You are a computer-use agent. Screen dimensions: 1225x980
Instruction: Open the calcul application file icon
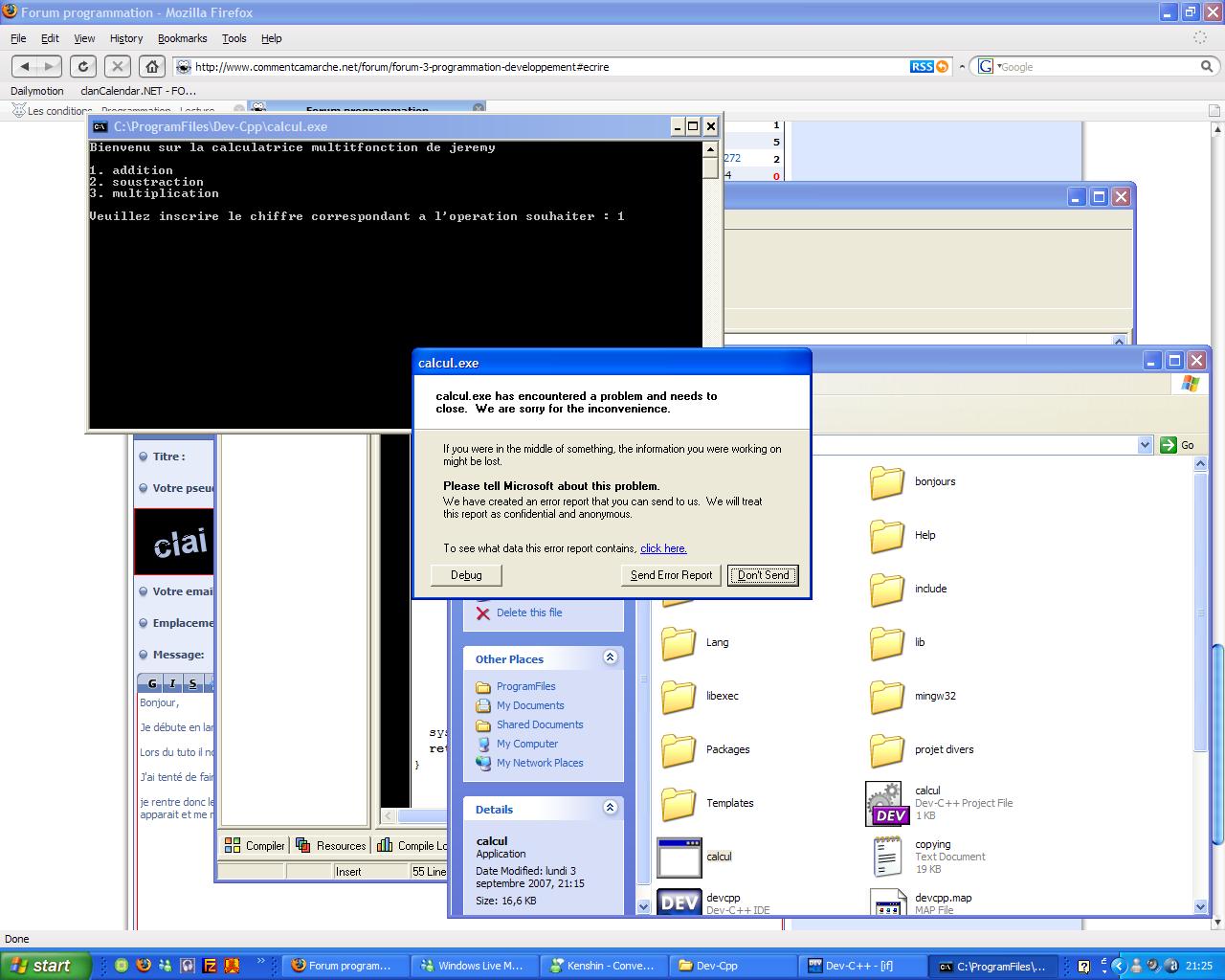pyautogui.click(x=679, y=857)
